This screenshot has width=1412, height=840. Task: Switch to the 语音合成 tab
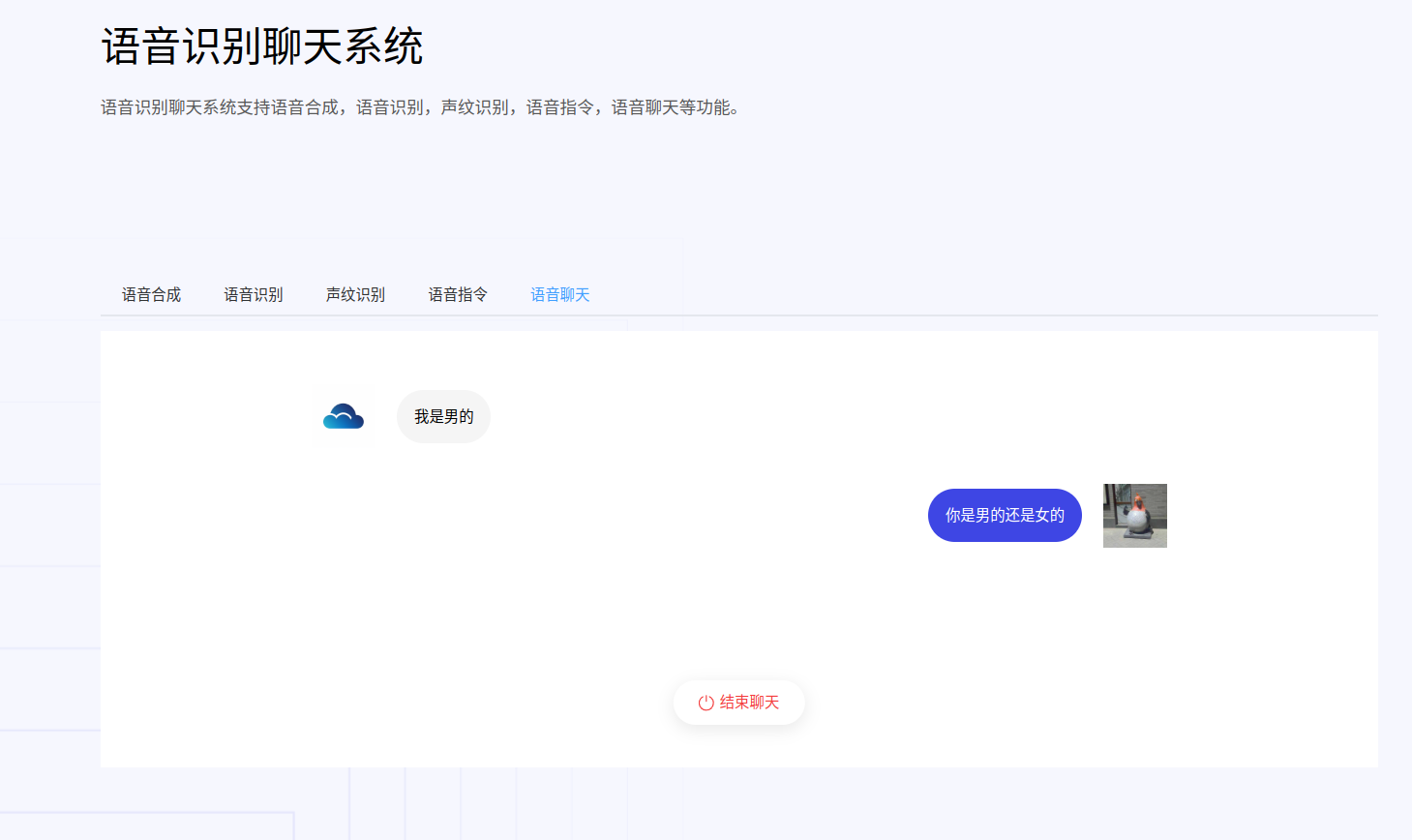(x=151, y=294)
